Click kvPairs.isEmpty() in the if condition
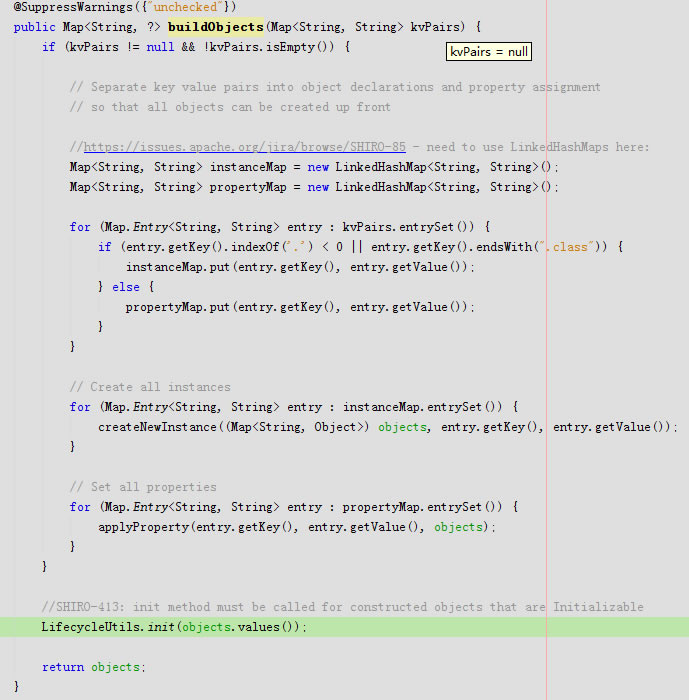The width and height of the screenshot is (689, 700). (271, 47)
